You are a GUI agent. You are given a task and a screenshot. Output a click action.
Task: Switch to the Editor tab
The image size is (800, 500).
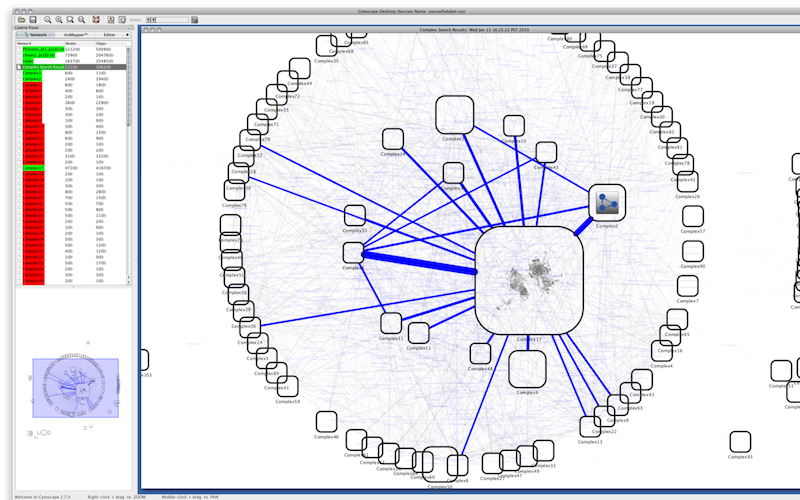109,34
